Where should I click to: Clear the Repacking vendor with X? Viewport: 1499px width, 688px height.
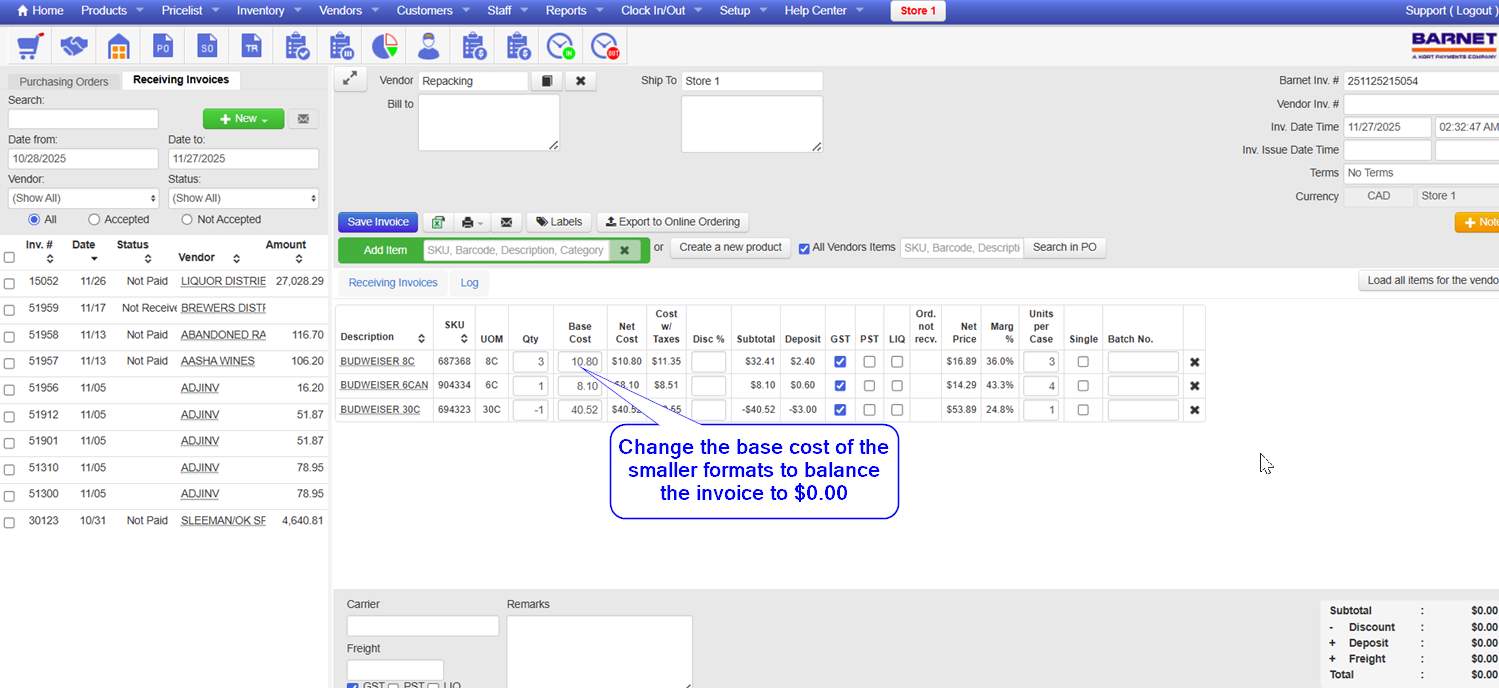pos(580,81)
